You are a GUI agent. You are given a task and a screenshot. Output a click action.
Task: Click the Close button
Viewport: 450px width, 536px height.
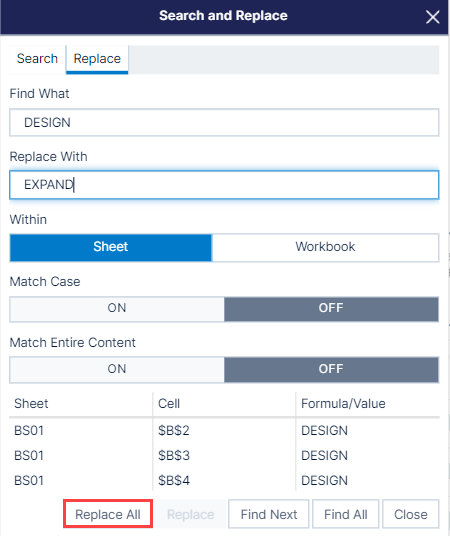pos(411,514)
